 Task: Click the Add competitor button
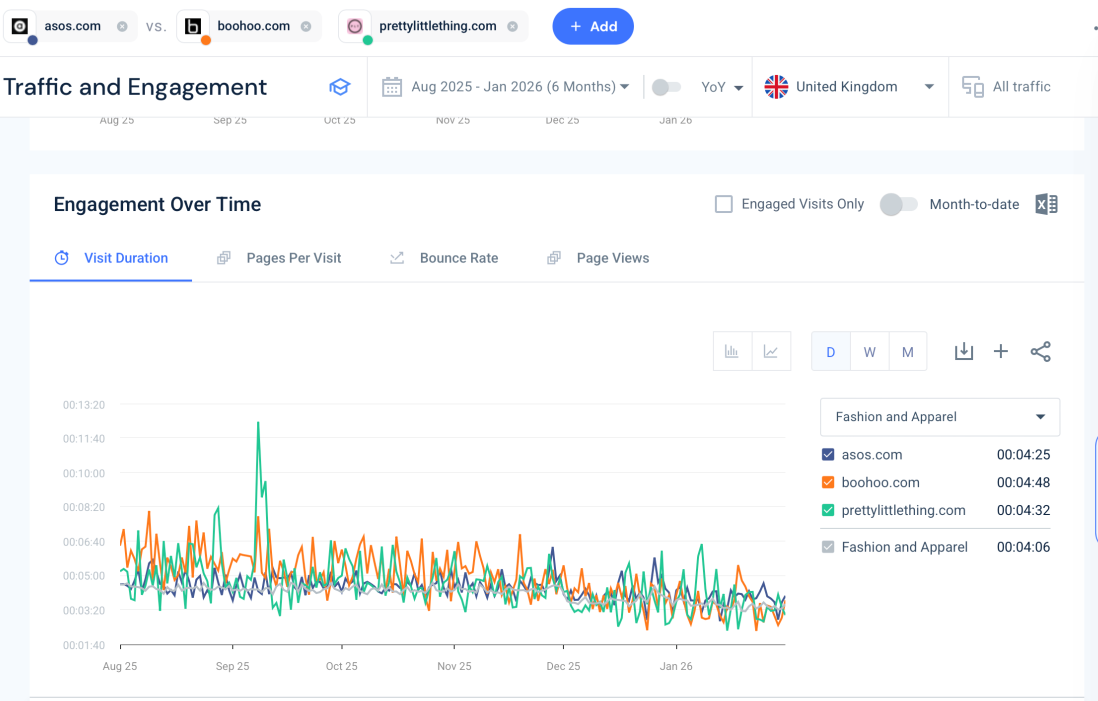click(593, 27)
